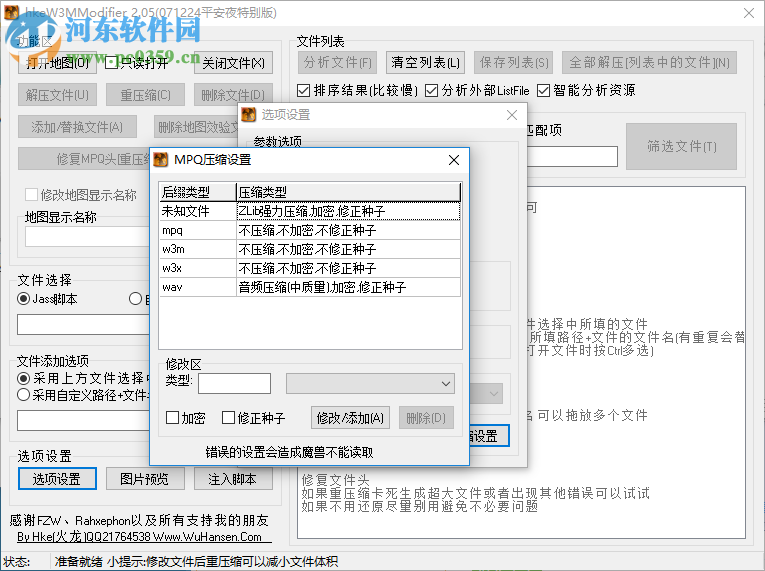Click the disabled 删除(D) button
The image size is (765, 571).
click(x=426, y=418)
